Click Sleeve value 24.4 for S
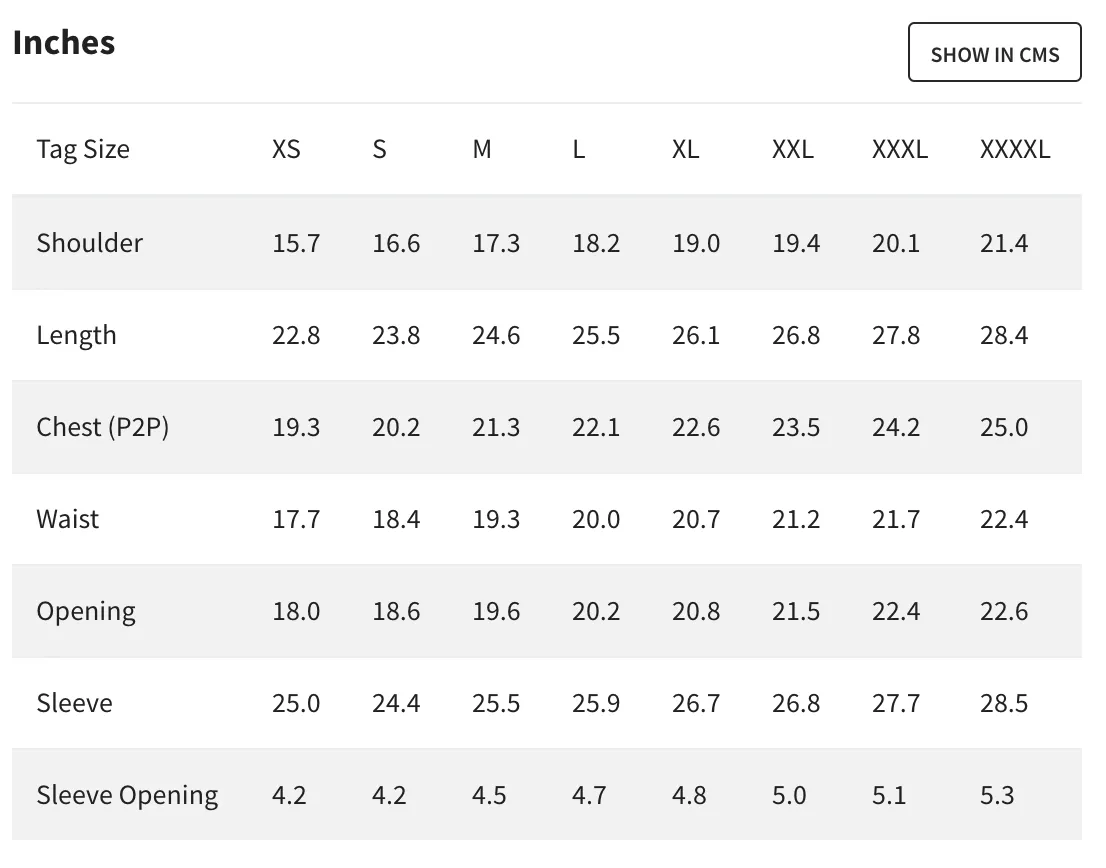 (x=396, y=704)
